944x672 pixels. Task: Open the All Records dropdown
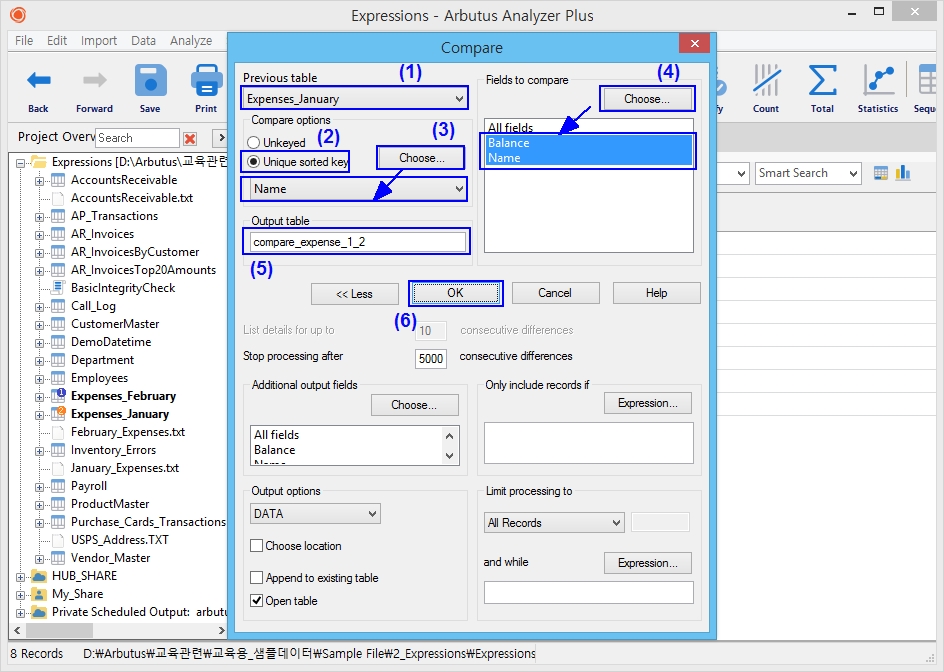[554, 523]
